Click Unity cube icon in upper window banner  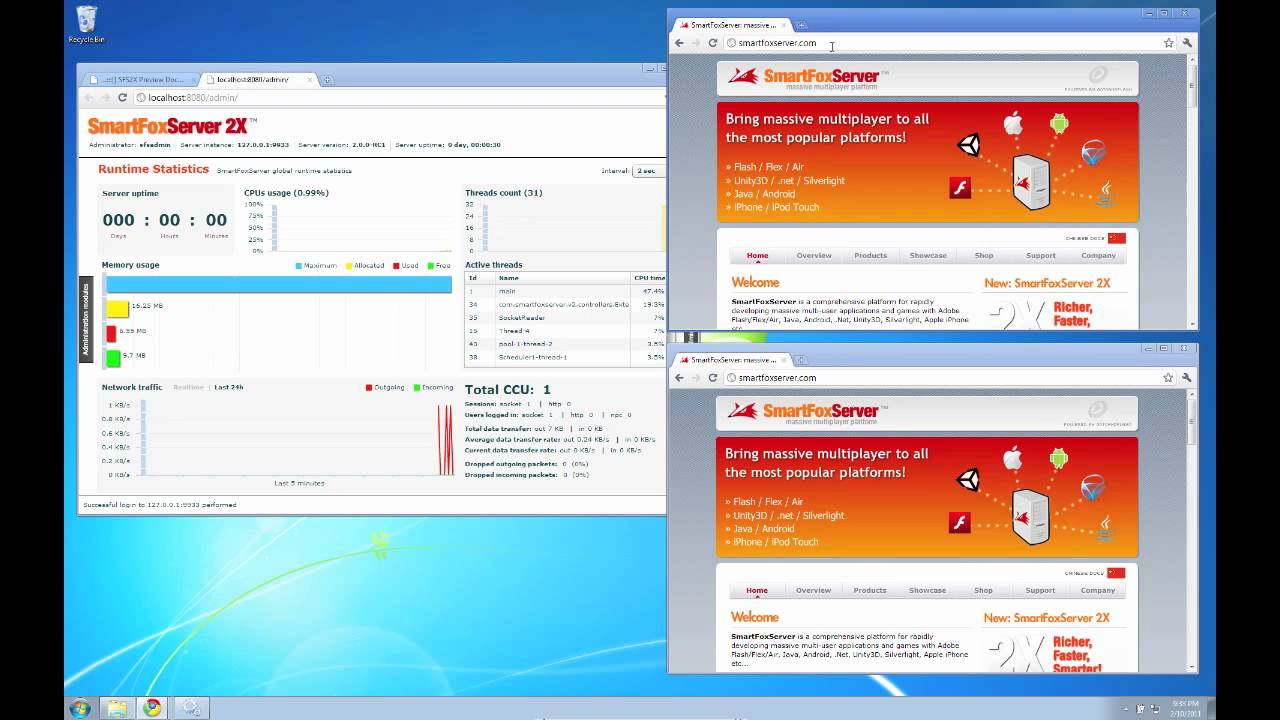[x=969, y=145]
